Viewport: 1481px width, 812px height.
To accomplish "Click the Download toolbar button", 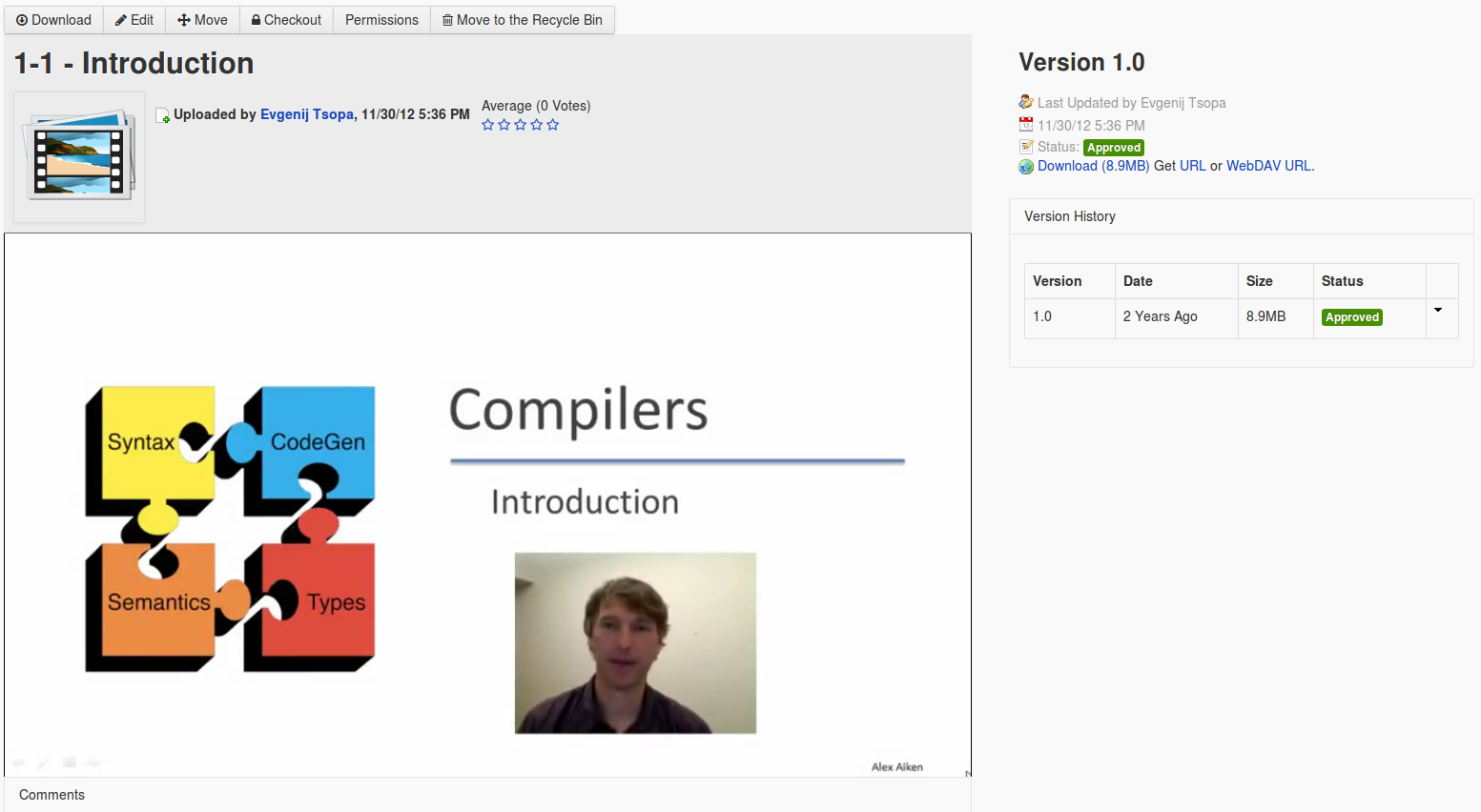I will 53,20.
